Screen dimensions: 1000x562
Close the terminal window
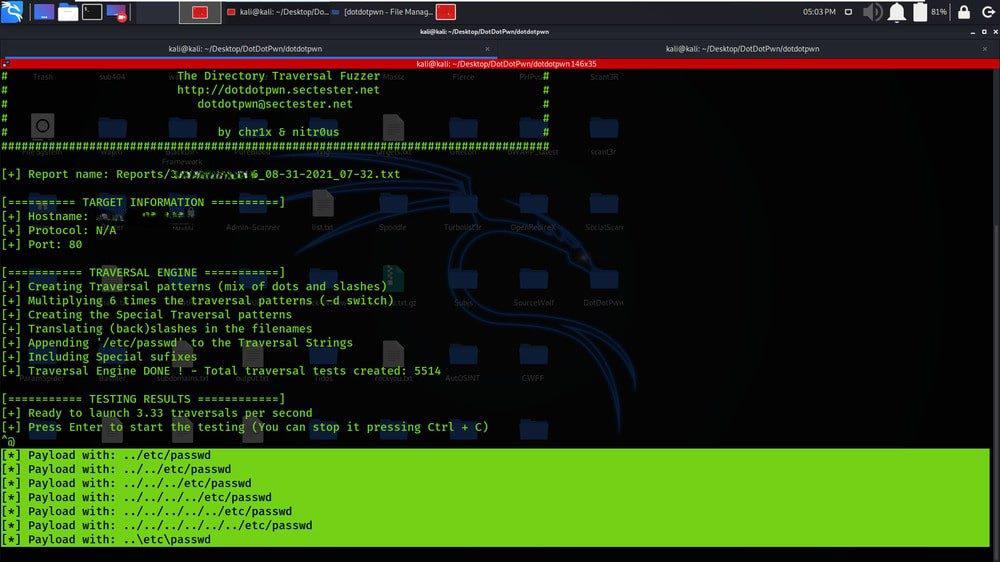[x=995, y=31]
